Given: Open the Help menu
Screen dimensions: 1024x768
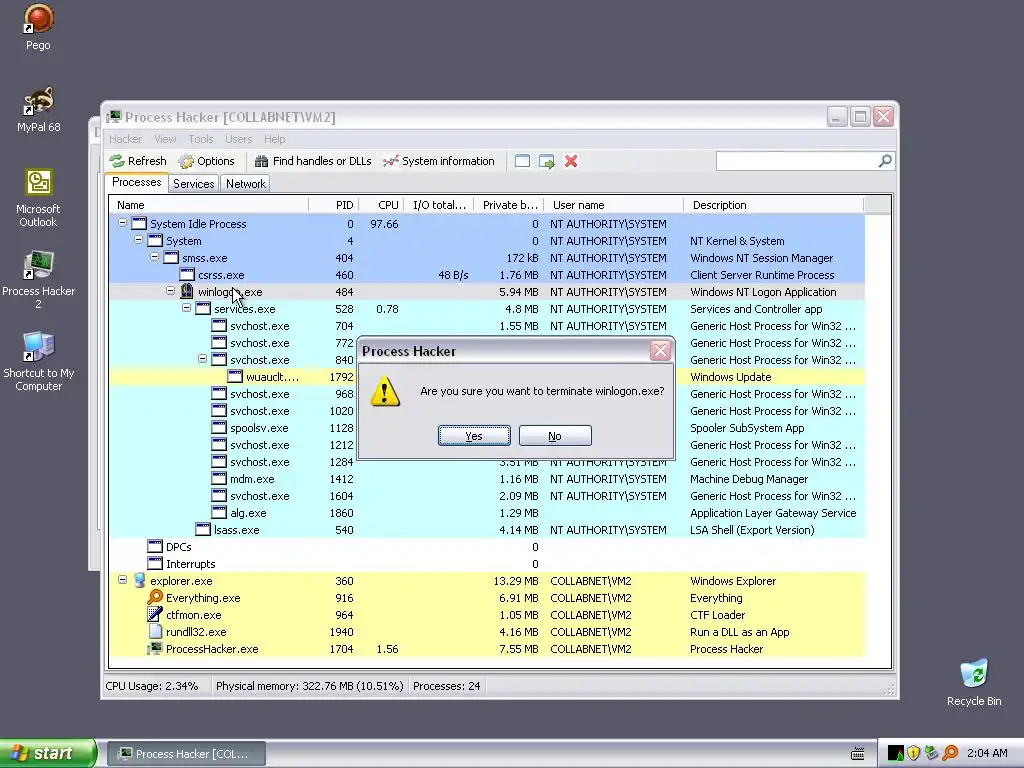Looking at the screenshot, I should tap(274, 138).
